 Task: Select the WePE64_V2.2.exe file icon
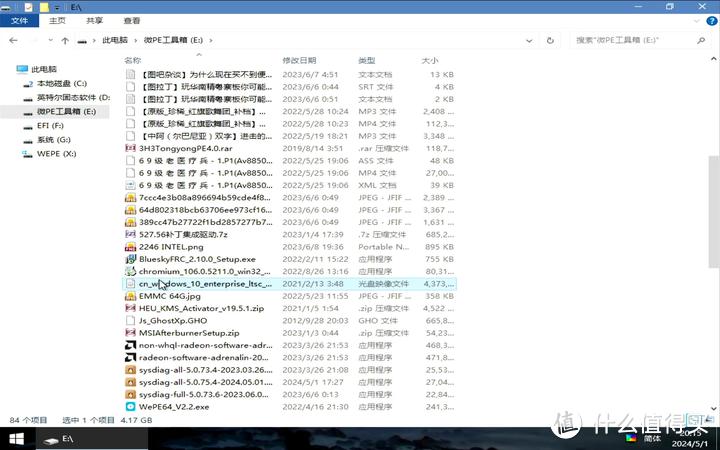coord(131,407)
